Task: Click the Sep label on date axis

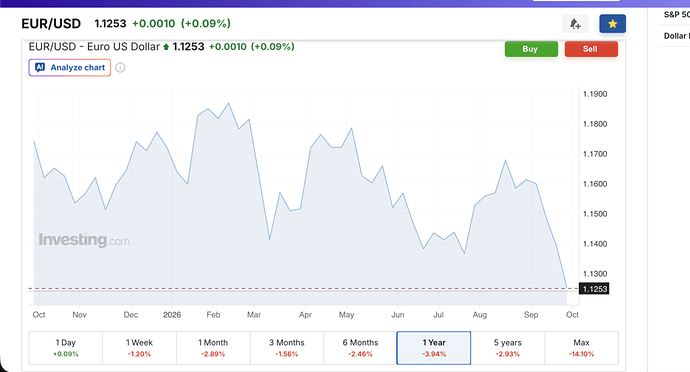Action: (531, 315)
